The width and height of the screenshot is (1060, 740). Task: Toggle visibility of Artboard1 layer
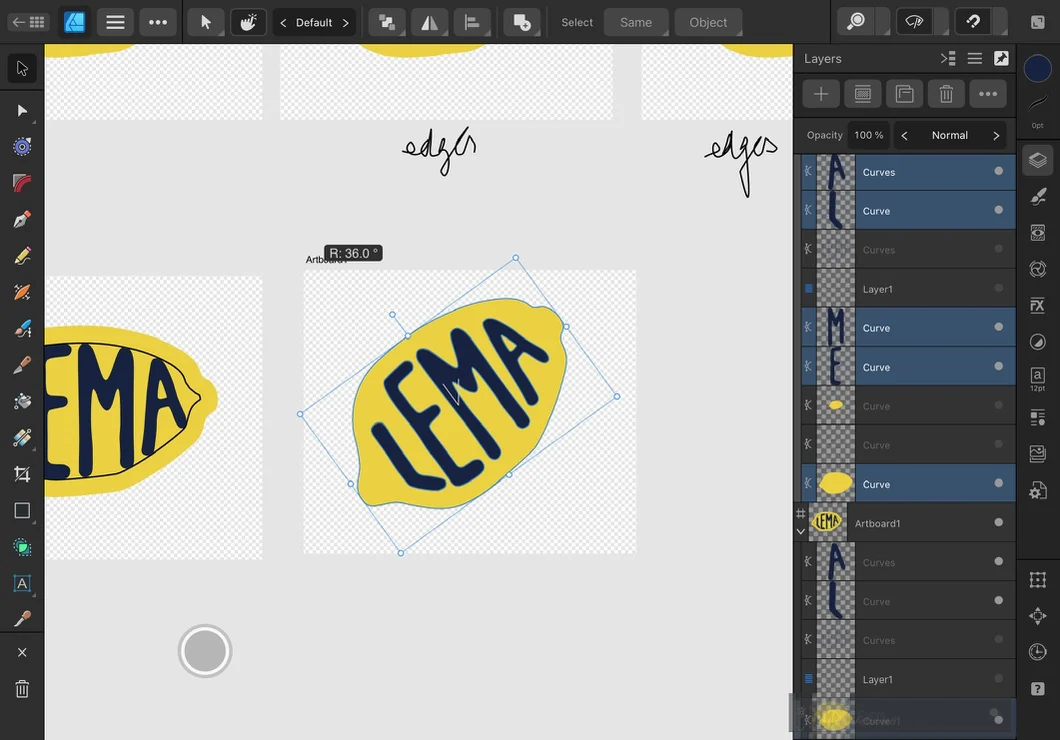(x=998, y=522)
